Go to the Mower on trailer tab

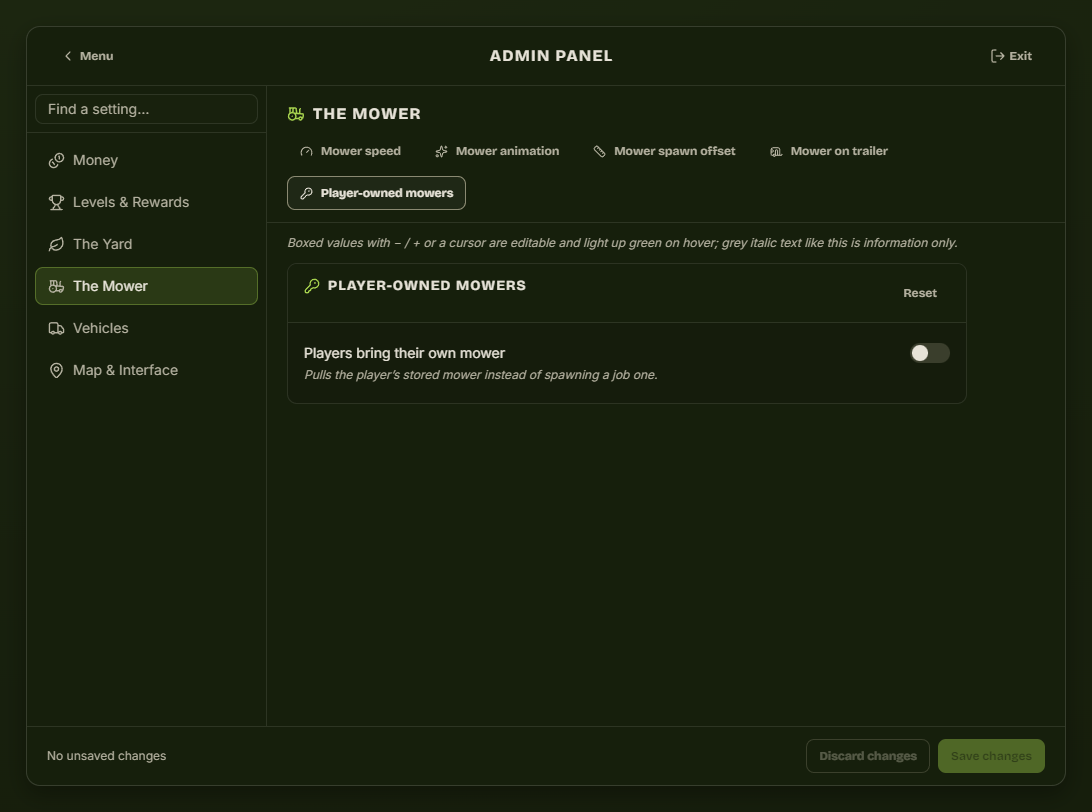click(829, 151)
